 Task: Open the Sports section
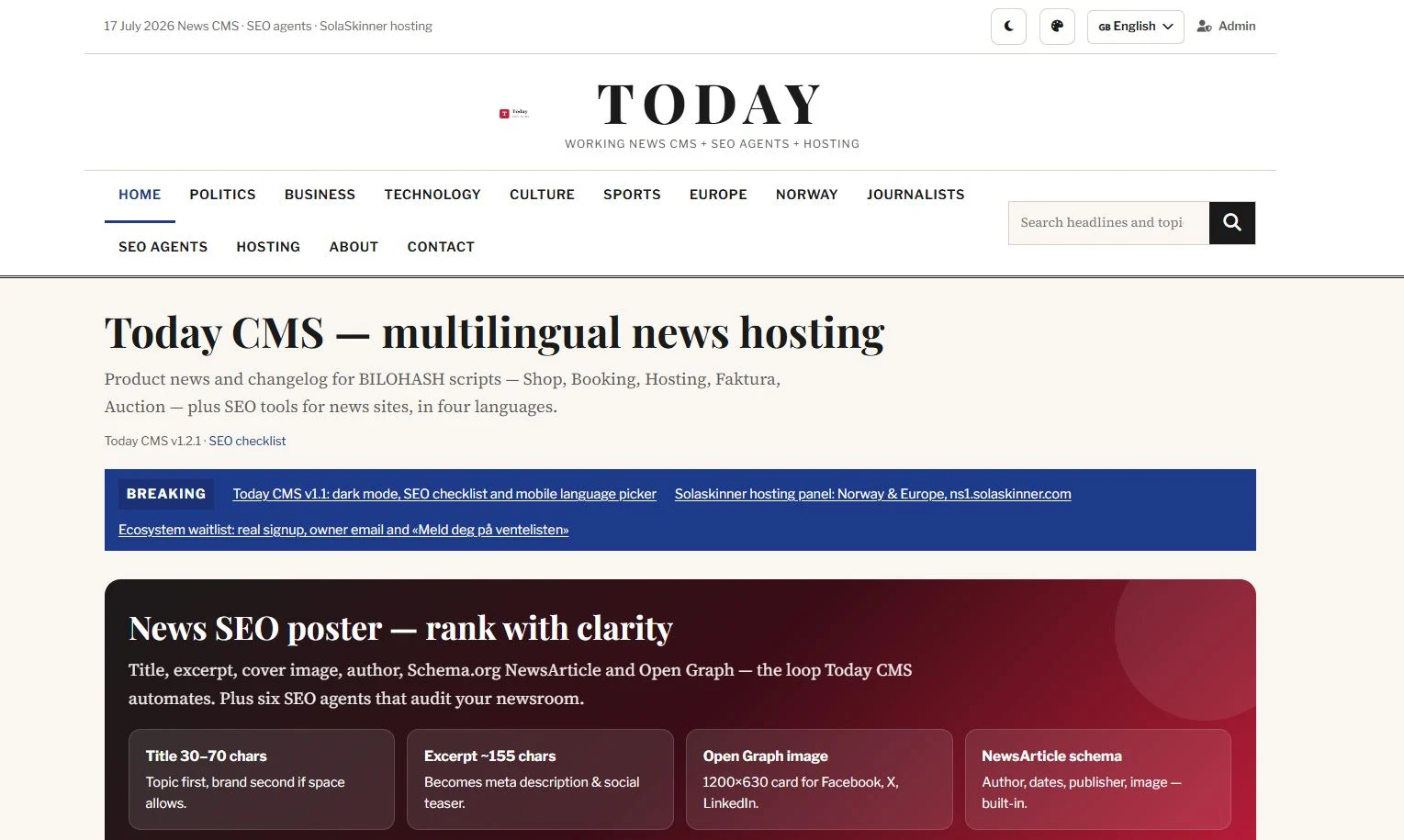pyautogui.click(x=632, y=195)
